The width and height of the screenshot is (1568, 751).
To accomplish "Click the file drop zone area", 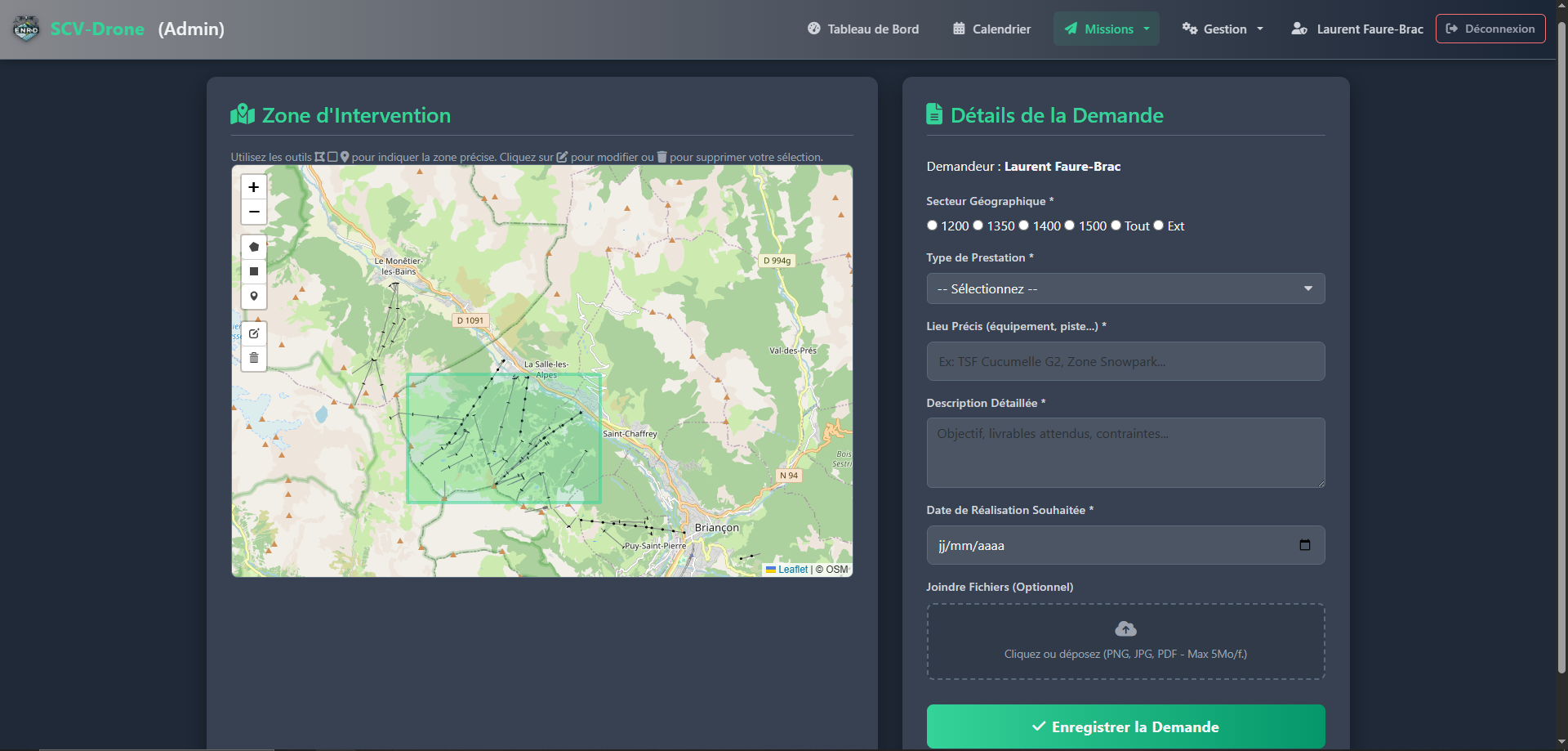I will coord(1125,641).
